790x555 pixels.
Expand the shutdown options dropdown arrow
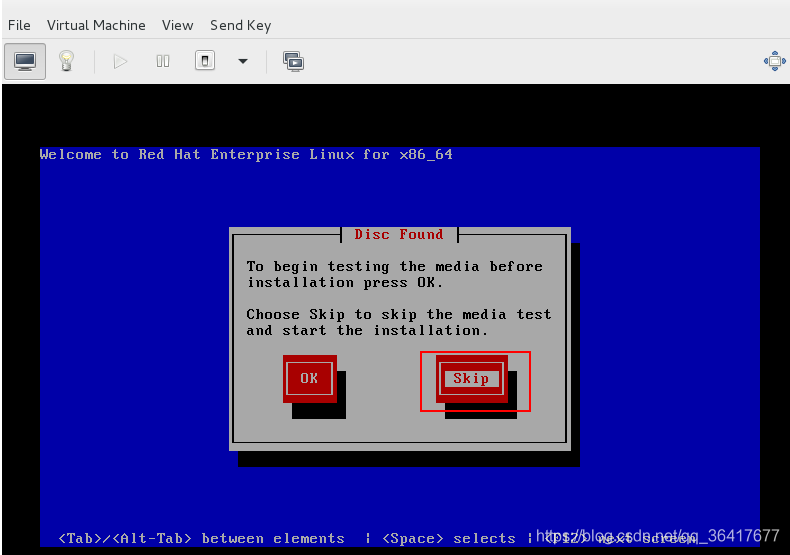point(243,61)
